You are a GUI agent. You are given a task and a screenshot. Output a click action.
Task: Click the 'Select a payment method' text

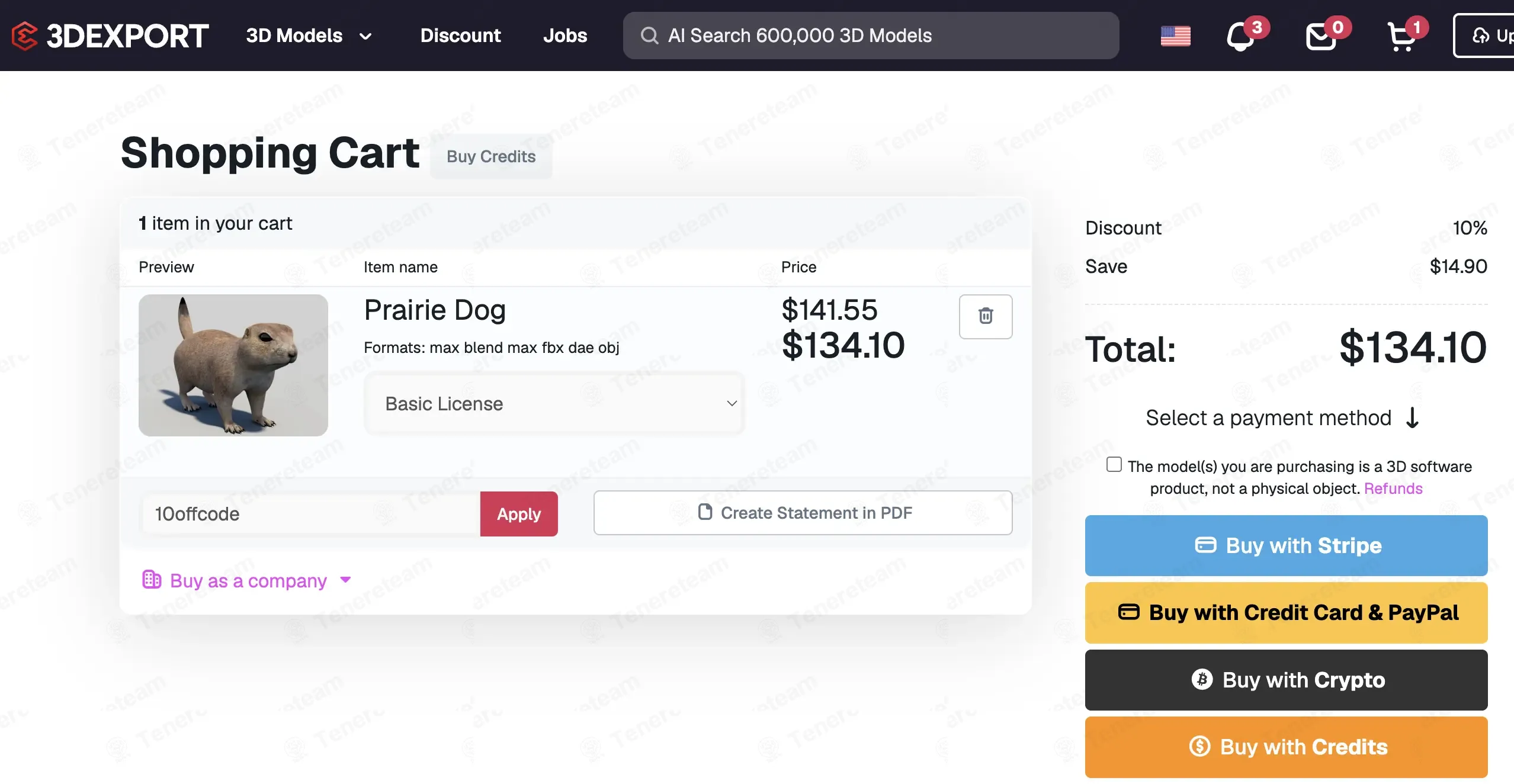click(x=1268, y=418)
